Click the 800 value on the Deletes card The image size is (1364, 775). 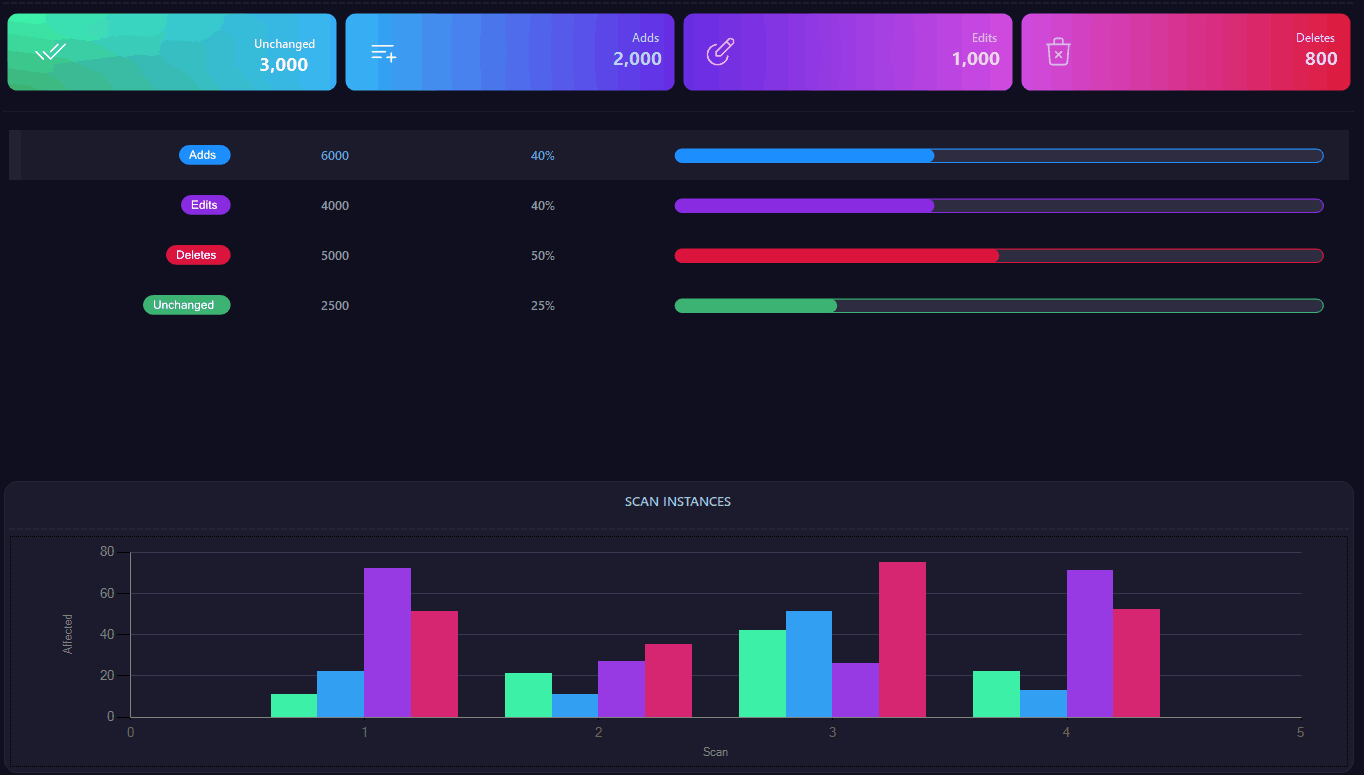click(1321, 59)
